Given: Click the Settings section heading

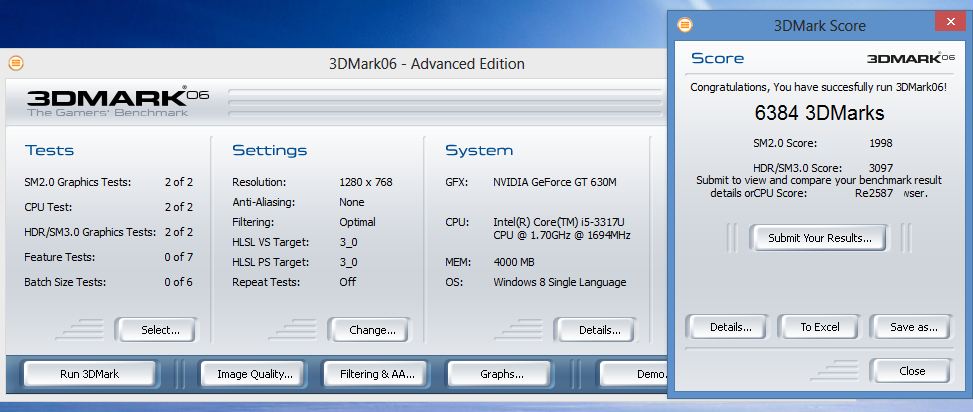Looking at the screenshot, I should [x=269, y=150].
